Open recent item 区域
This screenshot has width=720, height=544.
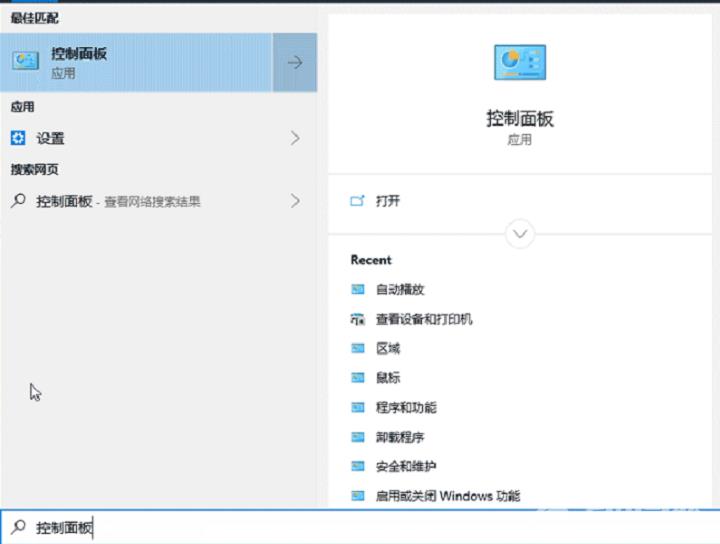pos(388,348)
